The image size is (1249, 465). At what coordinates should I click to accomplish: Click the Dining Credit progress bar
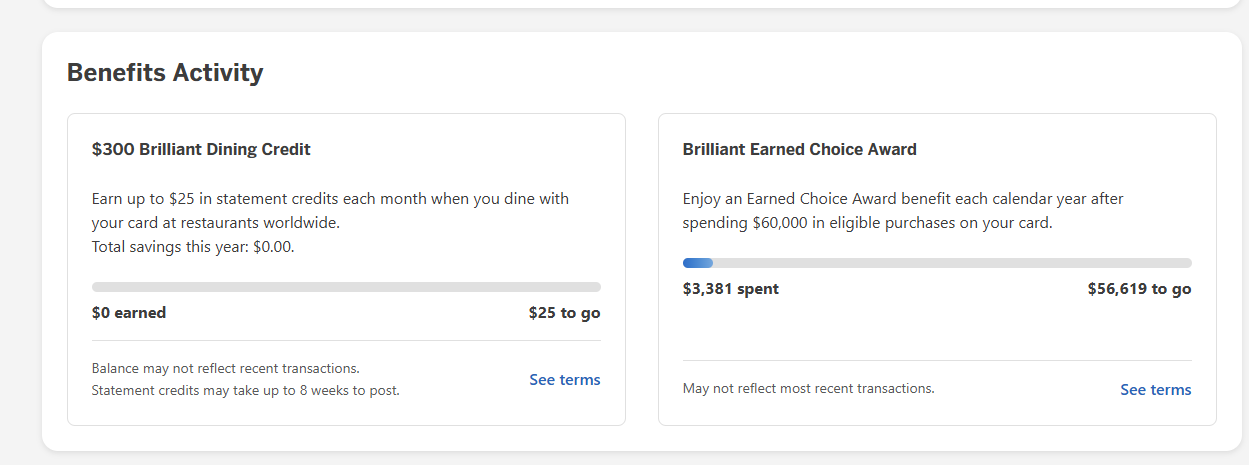[346, 287]
